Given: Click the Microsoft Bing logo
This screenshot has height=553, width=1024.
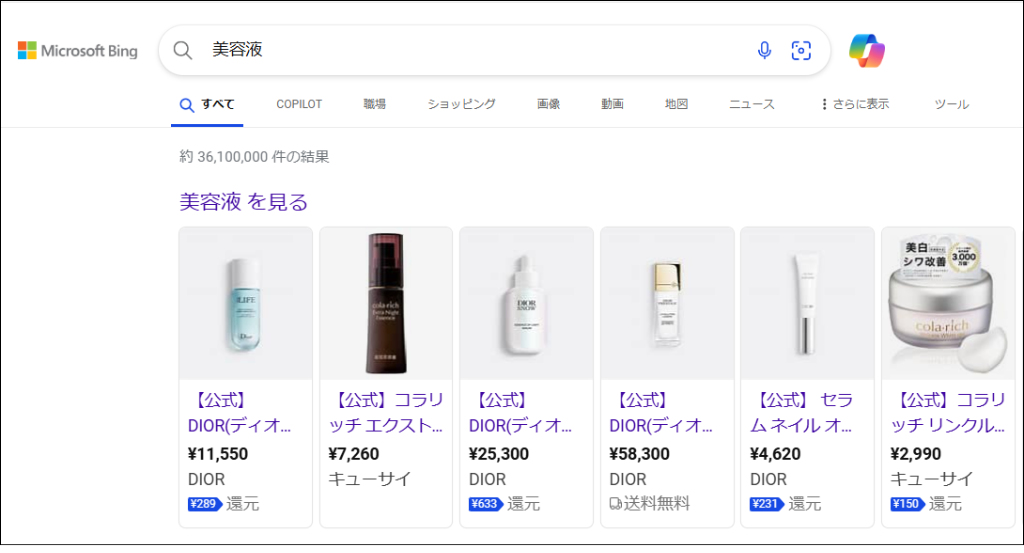Looking at the screenshot, I should point(78,50).
